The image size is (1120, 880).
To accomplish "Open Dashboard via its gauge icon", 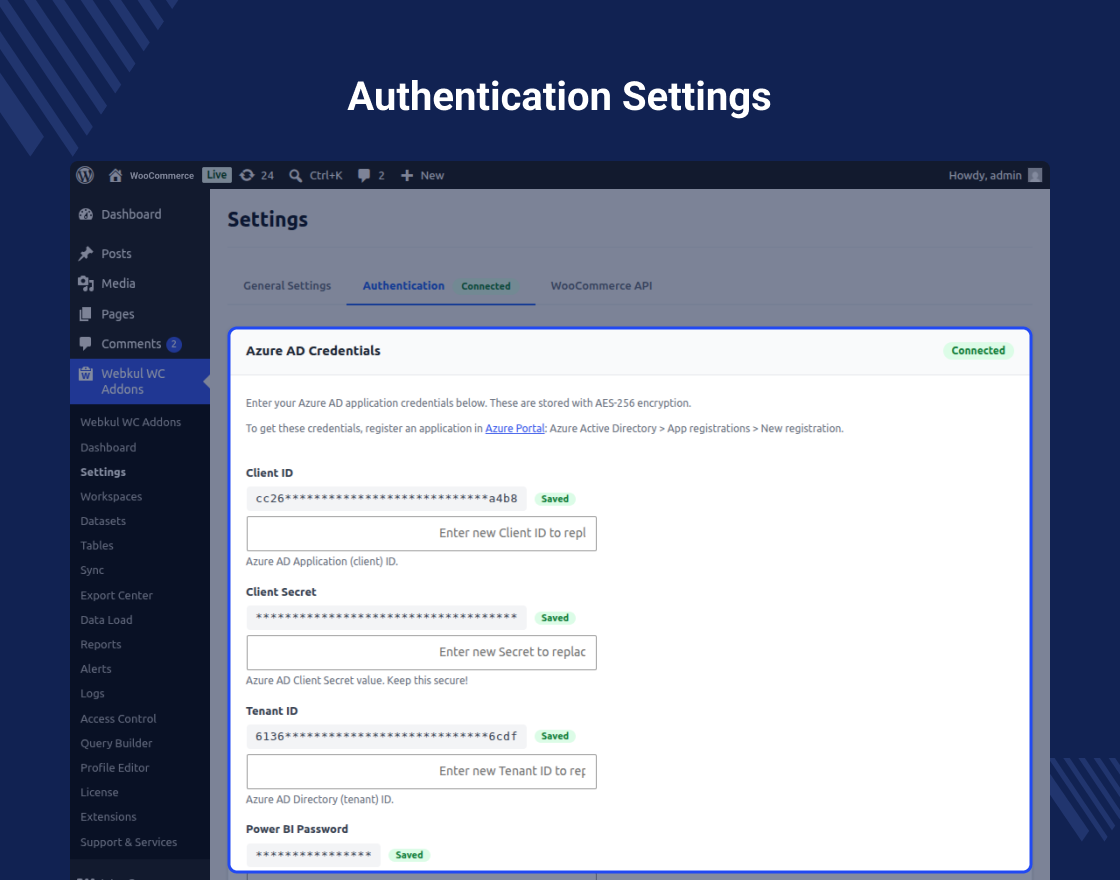I will click(86, 214).
